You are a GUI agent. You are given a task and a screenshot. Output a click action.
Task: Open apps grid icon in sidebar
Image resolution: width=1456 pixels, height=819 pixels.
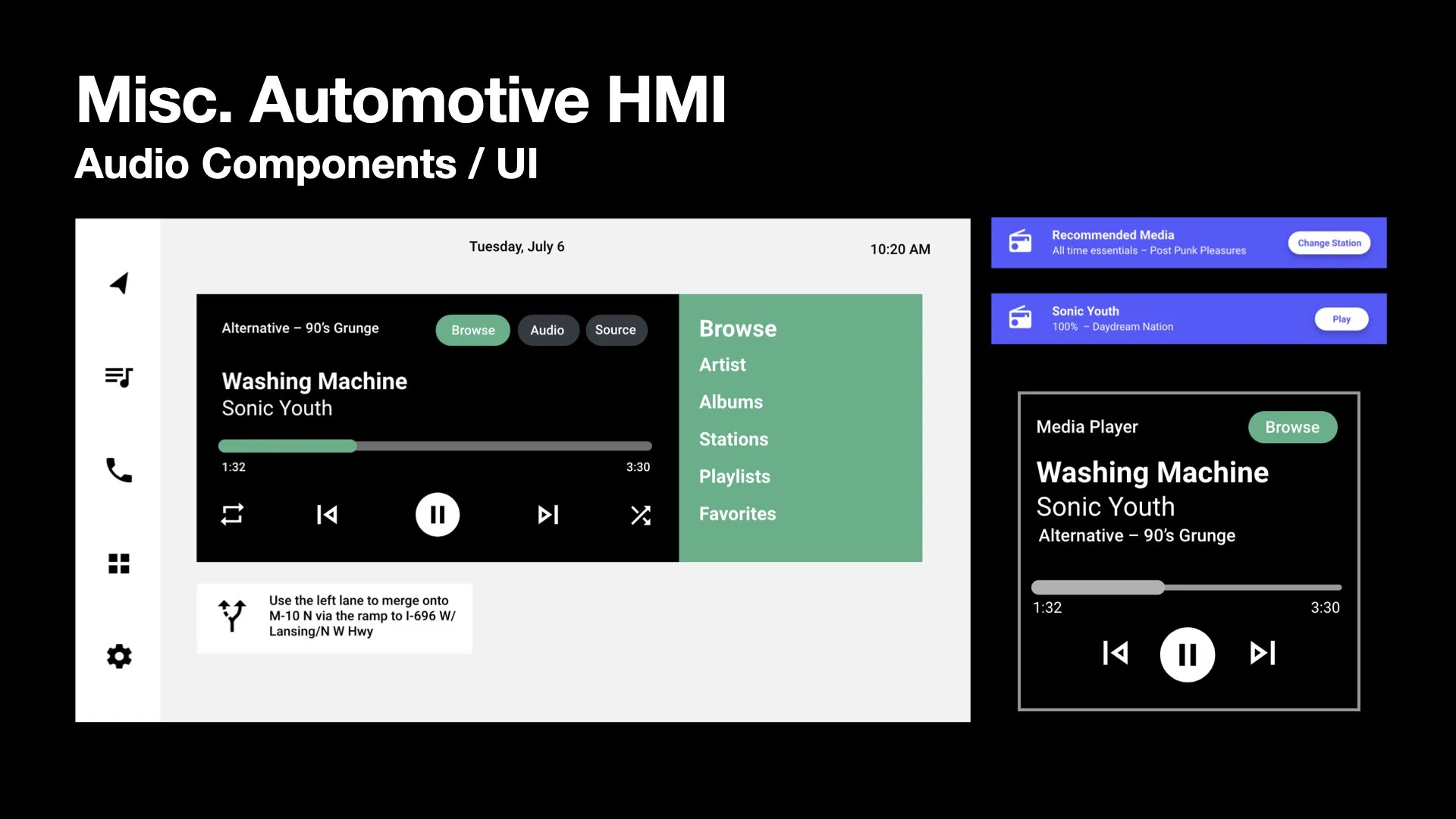click(119, 563)
